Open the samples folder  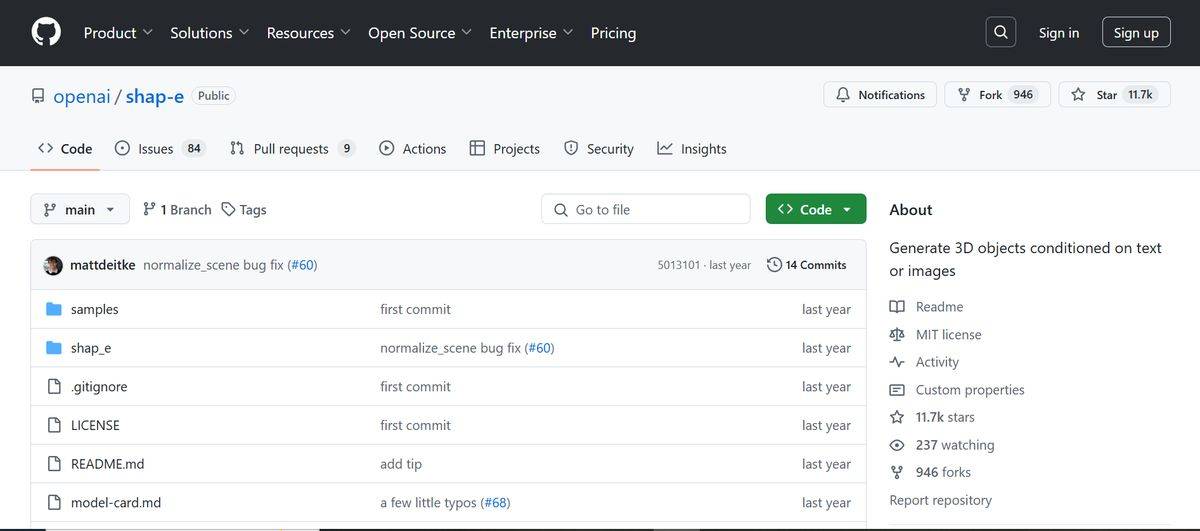(x=94, y=309)
